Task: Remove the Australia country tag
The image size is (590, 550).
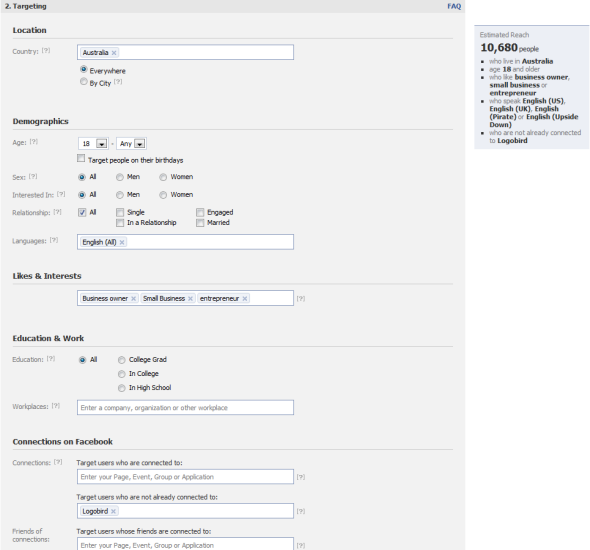Action: coord(114,53)
